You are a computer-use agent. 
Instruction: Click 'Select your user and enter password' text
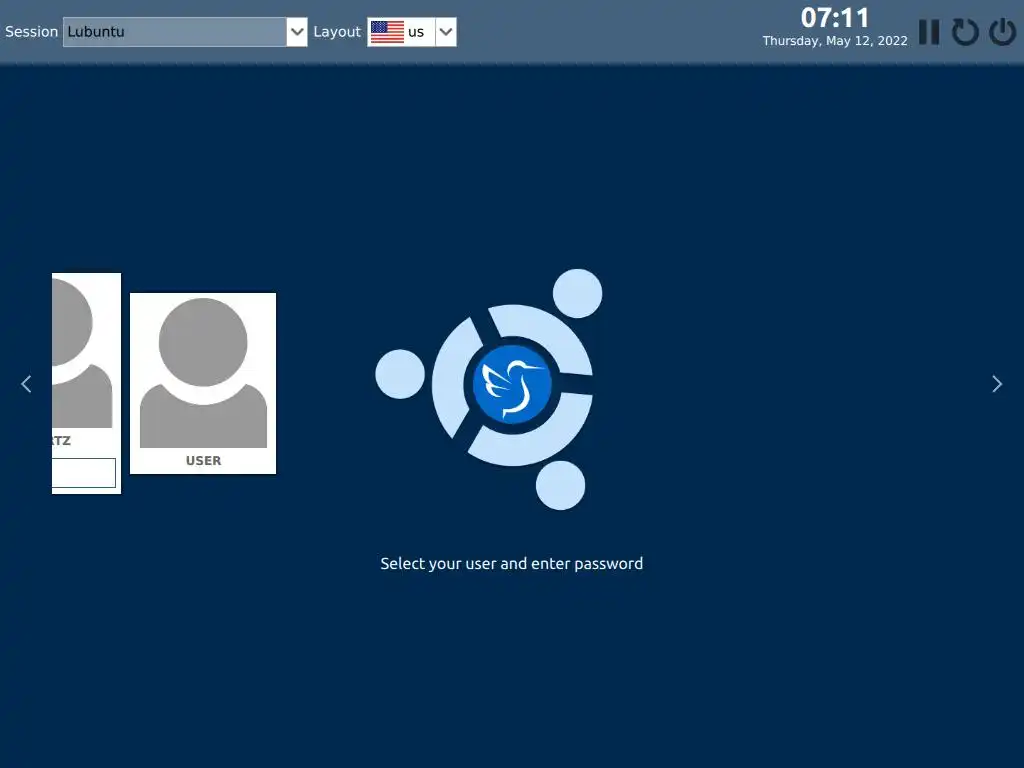[511, 564]
